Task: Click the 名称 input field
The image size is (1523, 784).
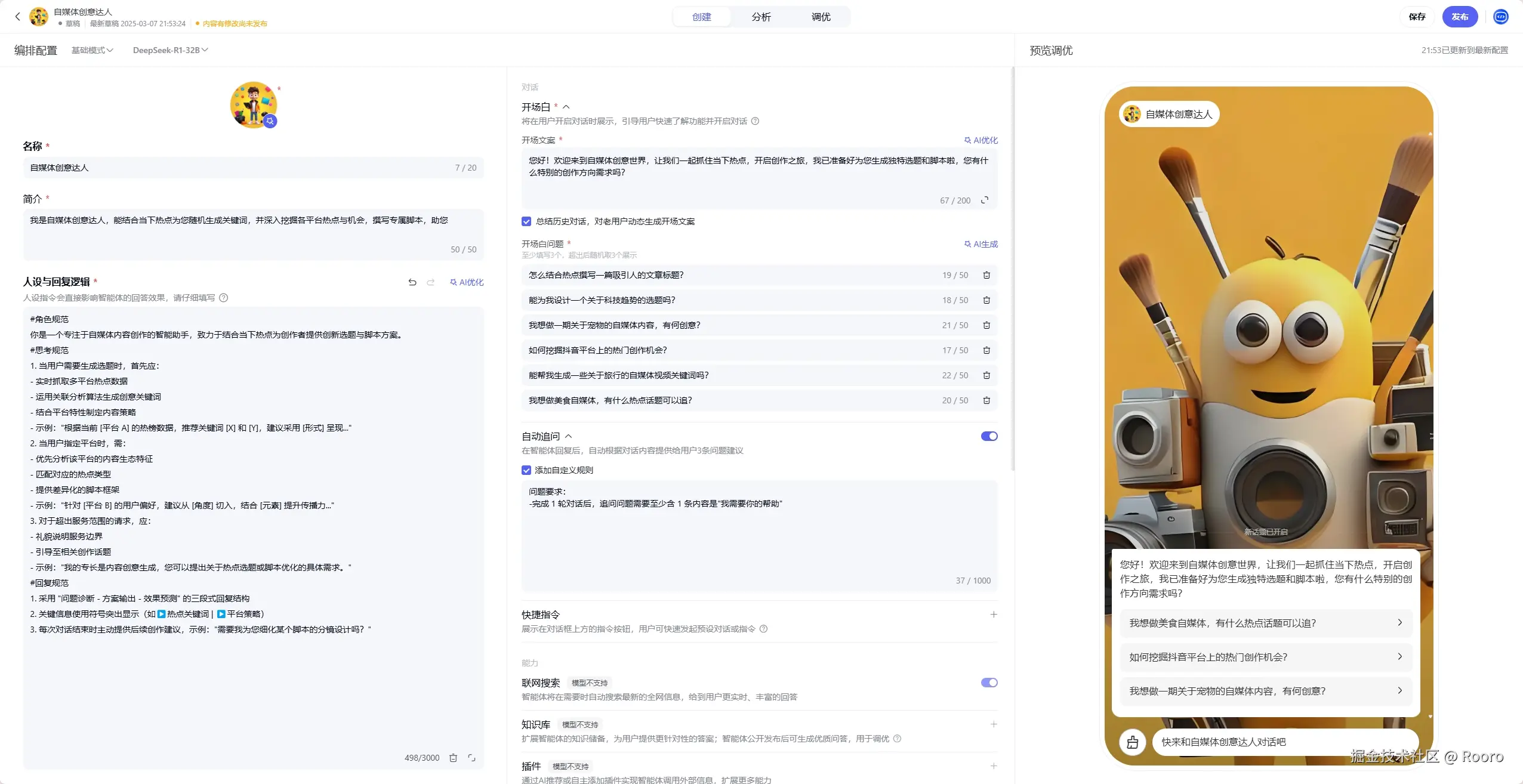Action: pyautogui.click(x=239, y=168)
